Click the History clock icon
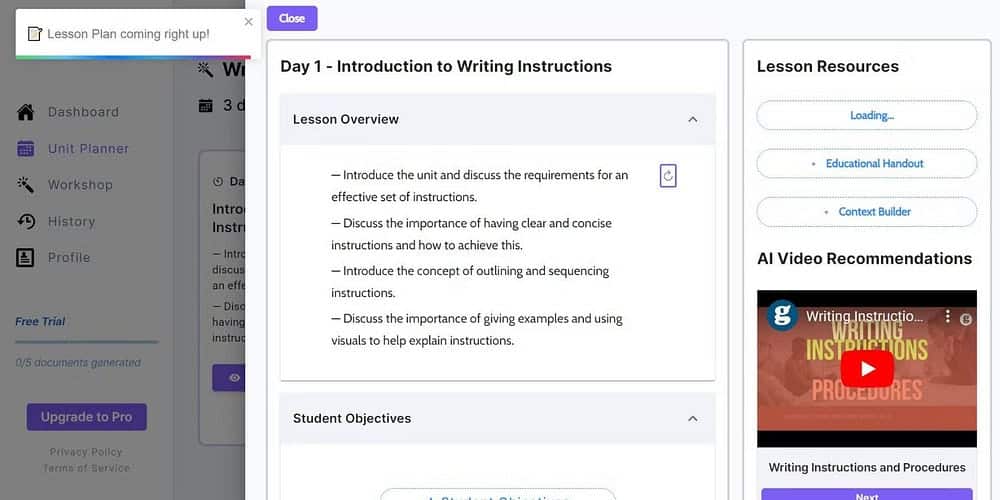This screenshot has height=500, width=1000. tap(26, 221)
